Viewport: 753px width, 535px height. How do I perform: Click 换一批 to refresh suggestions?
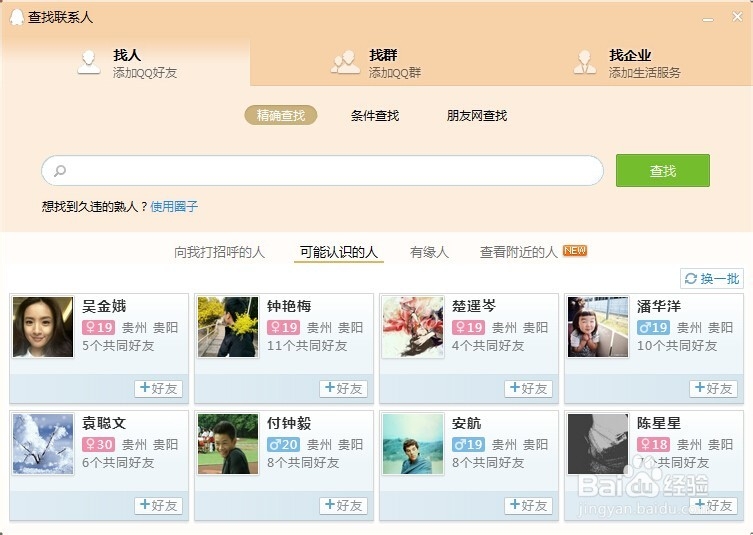click(x=712, y=279)
